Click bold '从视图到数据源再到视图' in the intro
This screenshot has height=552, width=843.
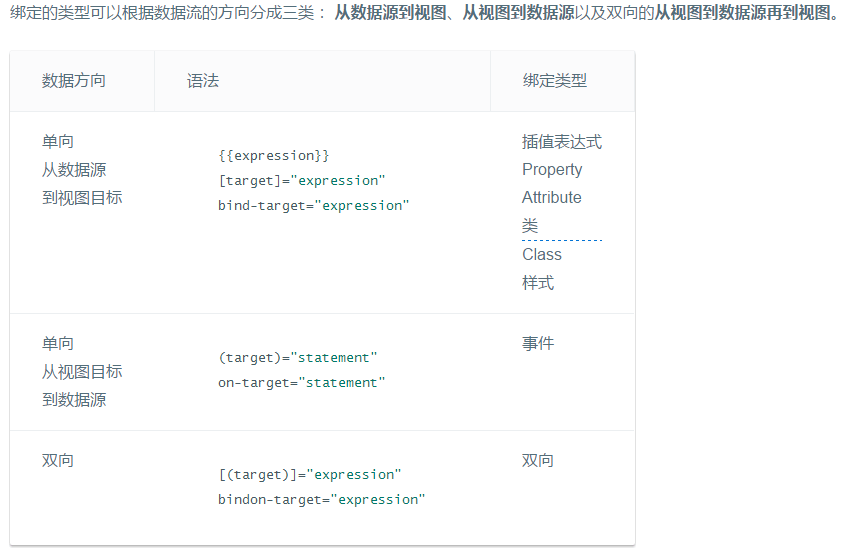(742, 12)
